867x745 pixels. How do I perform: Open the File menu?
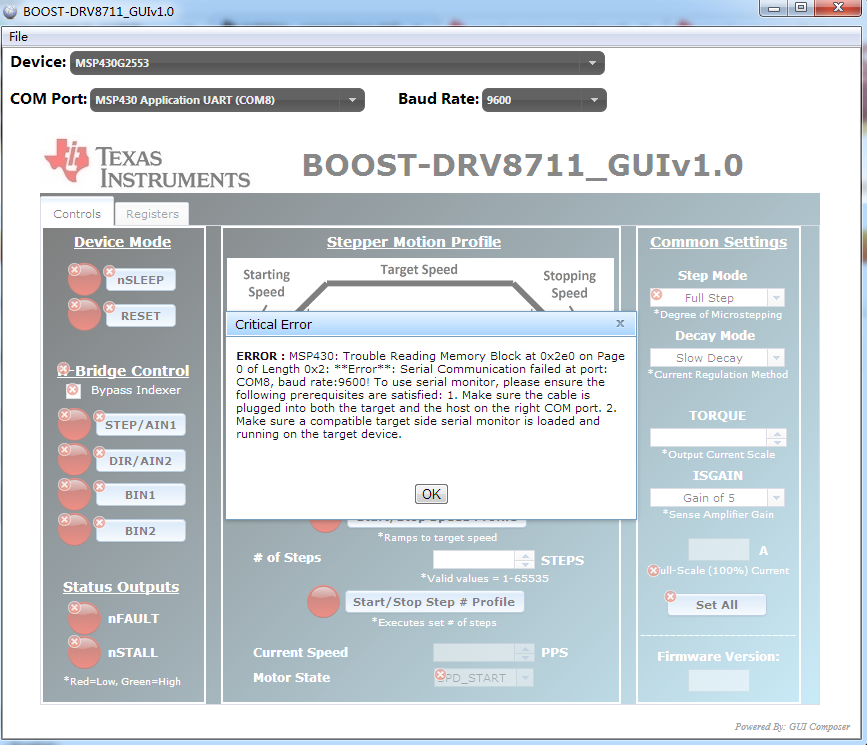pyautogui.click(x=18, y=37)
